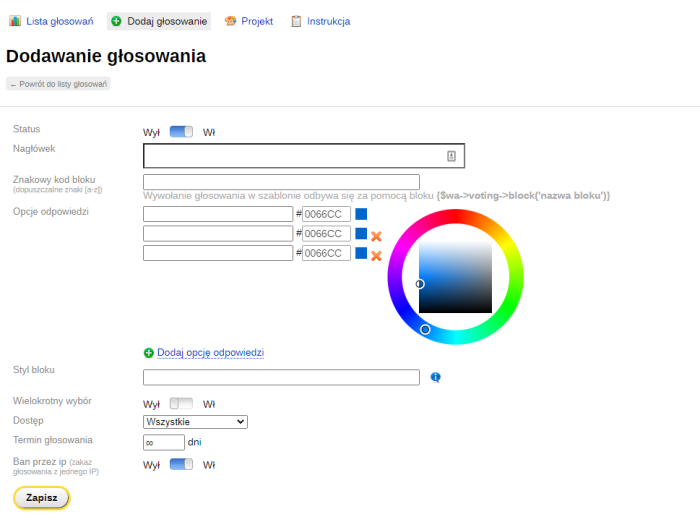Click the Instrukcja clipboard icon
Image resolution: width=700 pixels, height=522 pixels.
tap(296, 21)
